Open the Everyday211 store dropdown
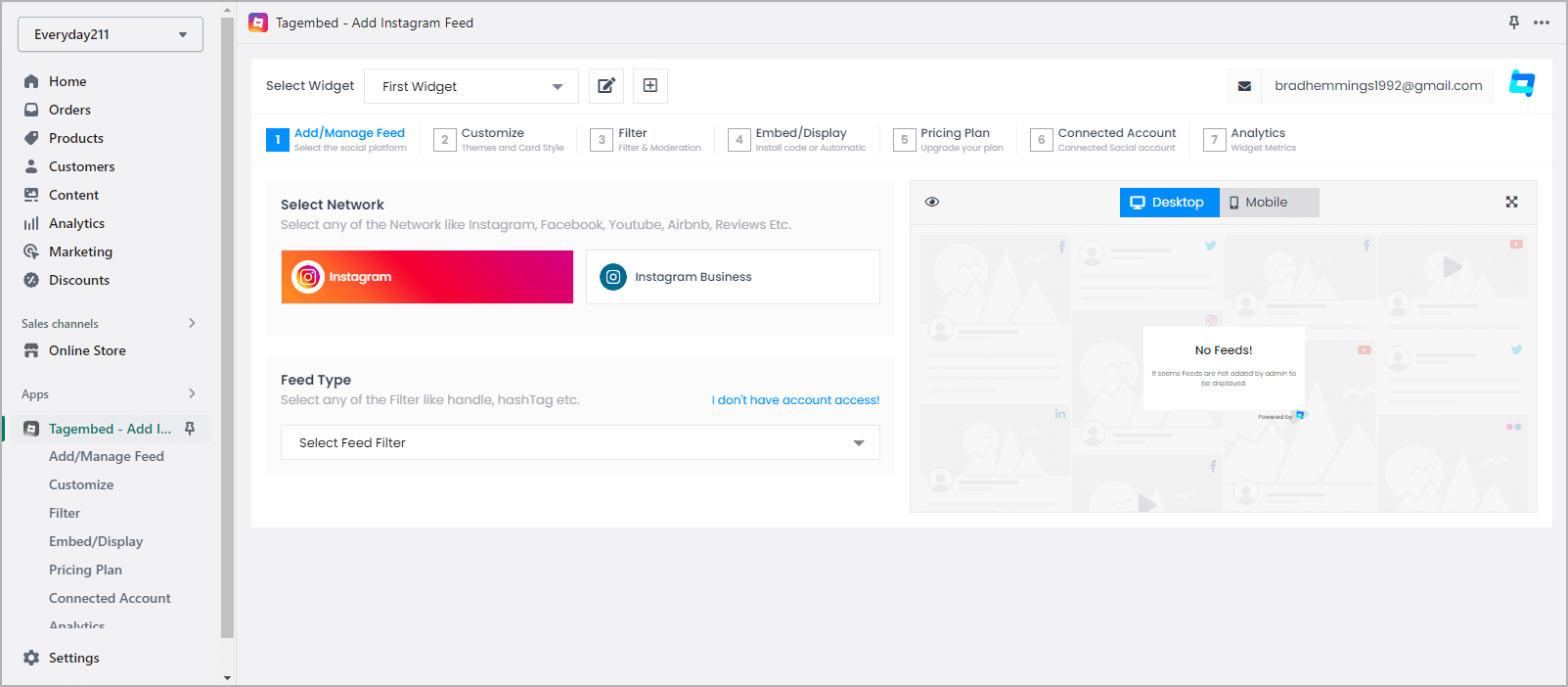The height and width of the screenshot is (687, 1568). tap(111, 34)
